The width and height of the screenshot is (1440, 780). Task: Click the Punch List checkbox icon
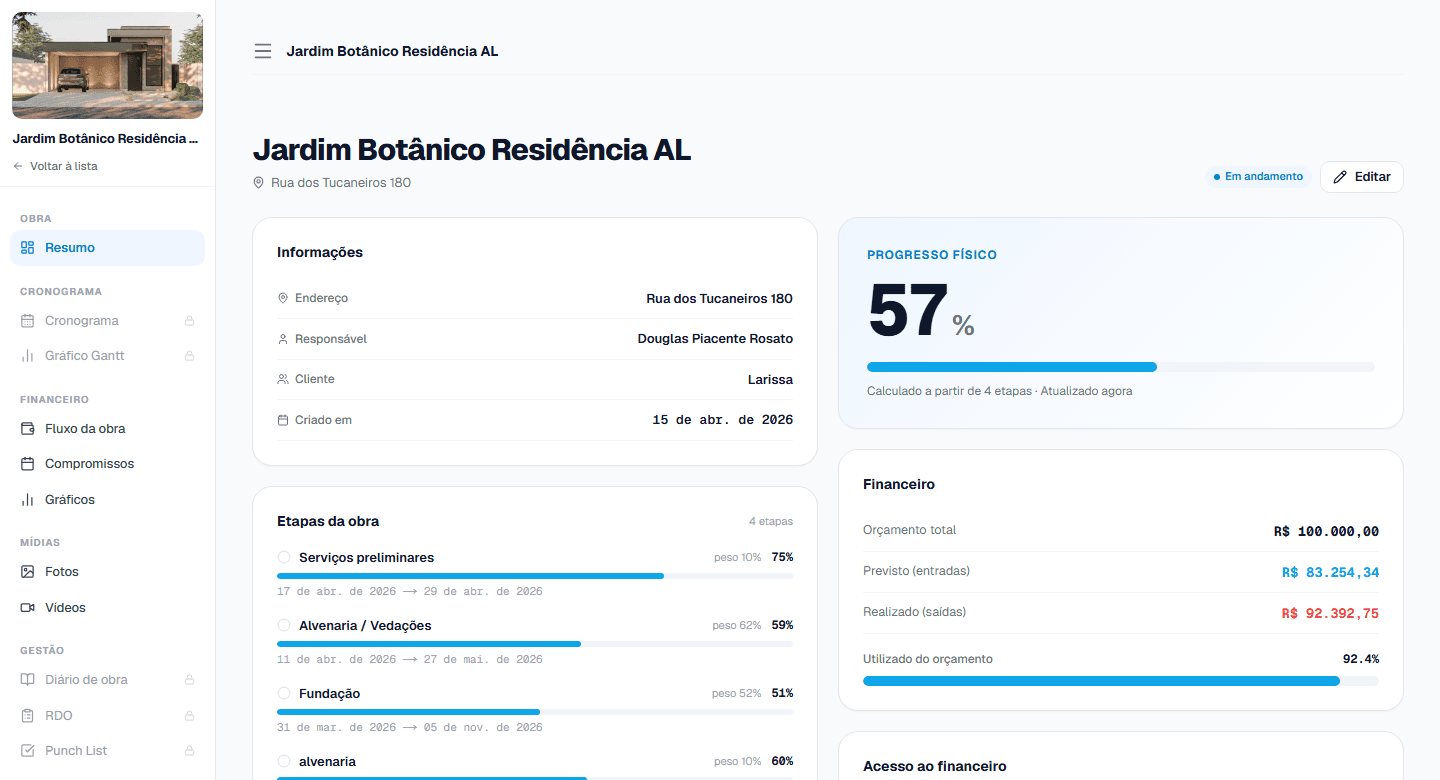28,751
